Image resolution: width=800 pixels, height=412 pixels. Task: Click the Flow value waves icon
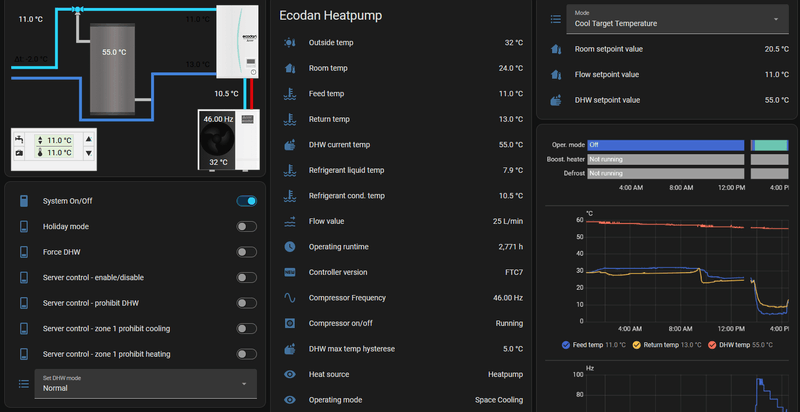(290, 221)
